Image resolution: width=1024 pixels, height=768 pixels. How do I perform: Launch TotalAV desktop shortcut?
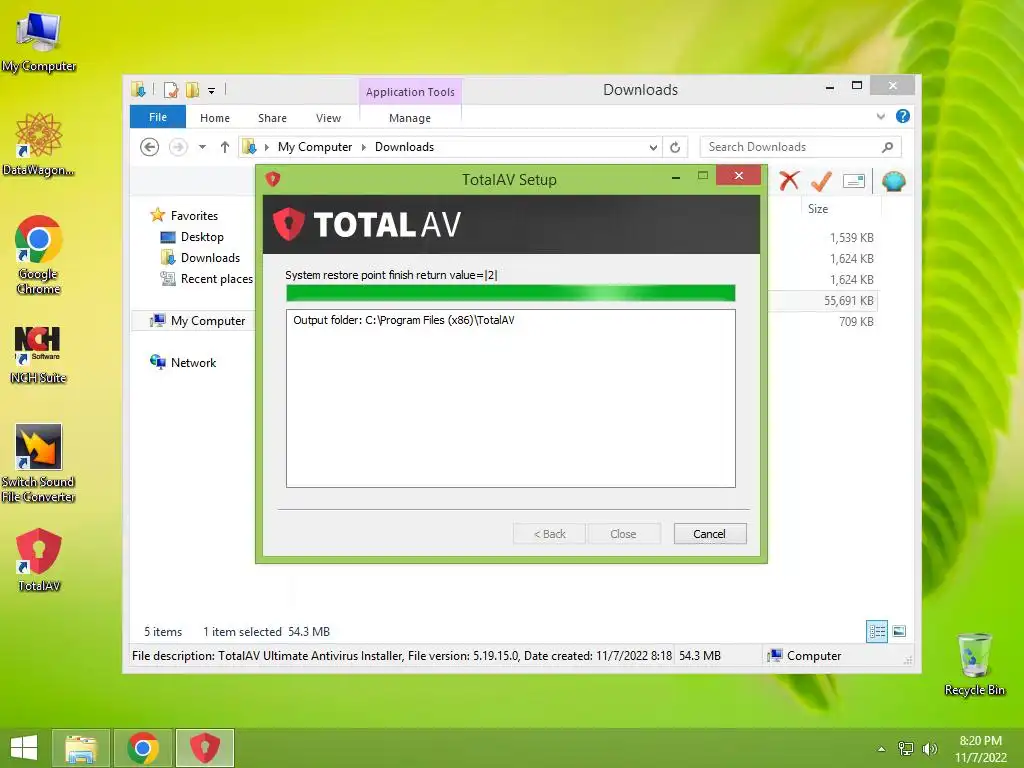click(x=39, y=560)
